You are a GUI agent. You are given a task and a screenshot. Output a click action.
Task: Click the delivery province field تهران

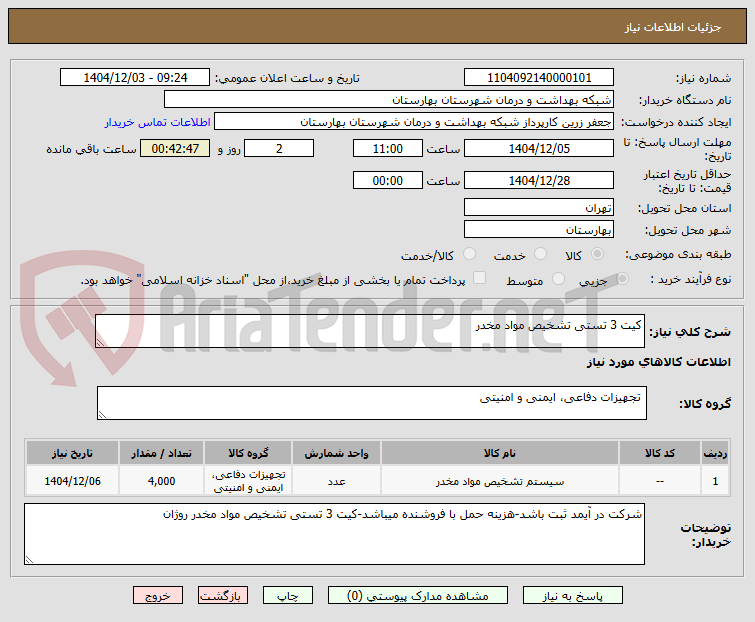point(539,207)
